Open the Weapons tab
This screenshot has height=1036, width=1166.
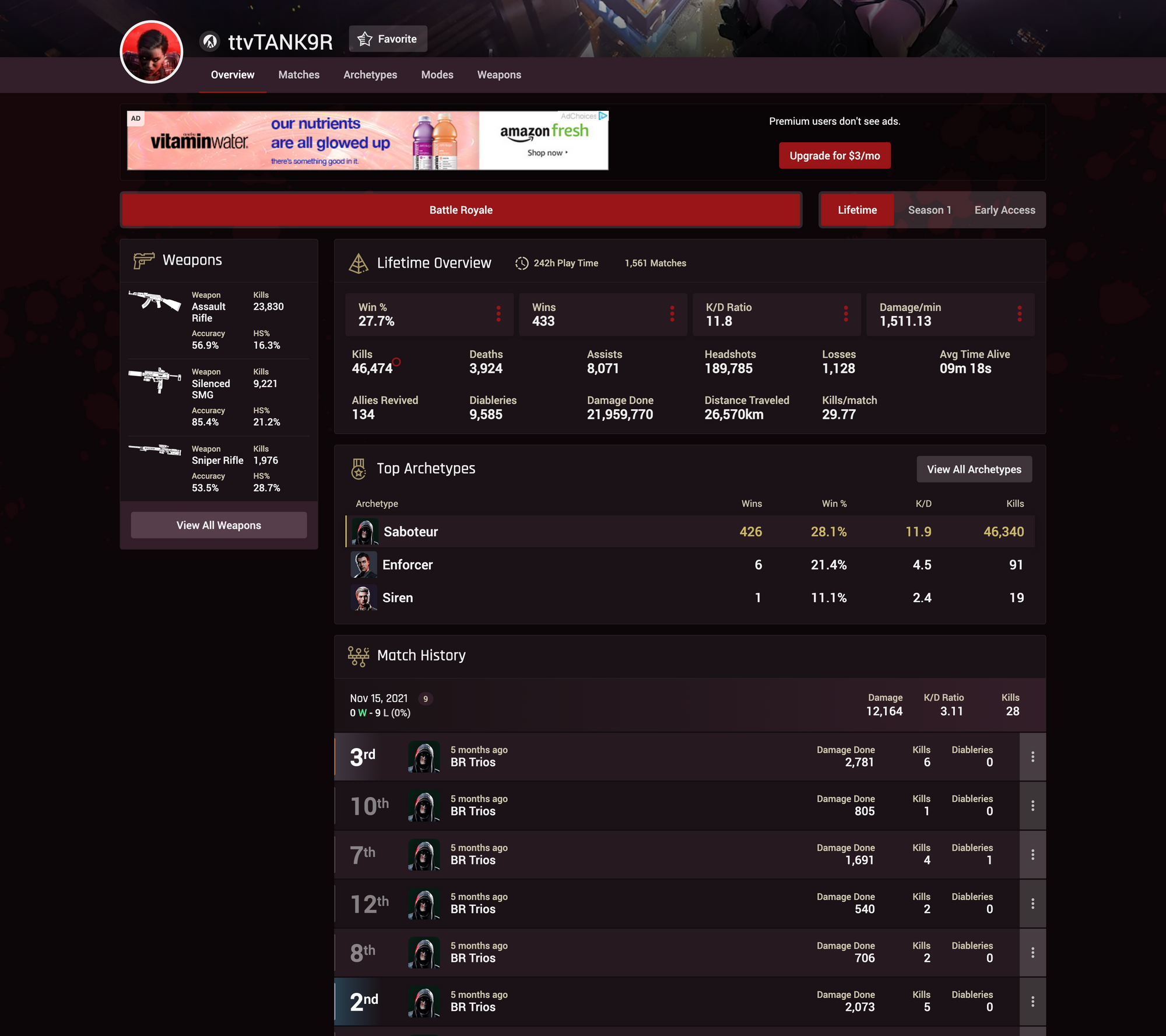point(498,75)
